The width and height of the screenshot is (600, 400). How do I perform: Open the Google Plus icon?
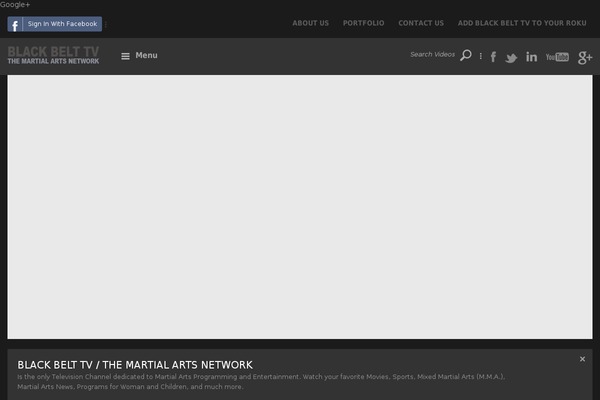[585, 57]
